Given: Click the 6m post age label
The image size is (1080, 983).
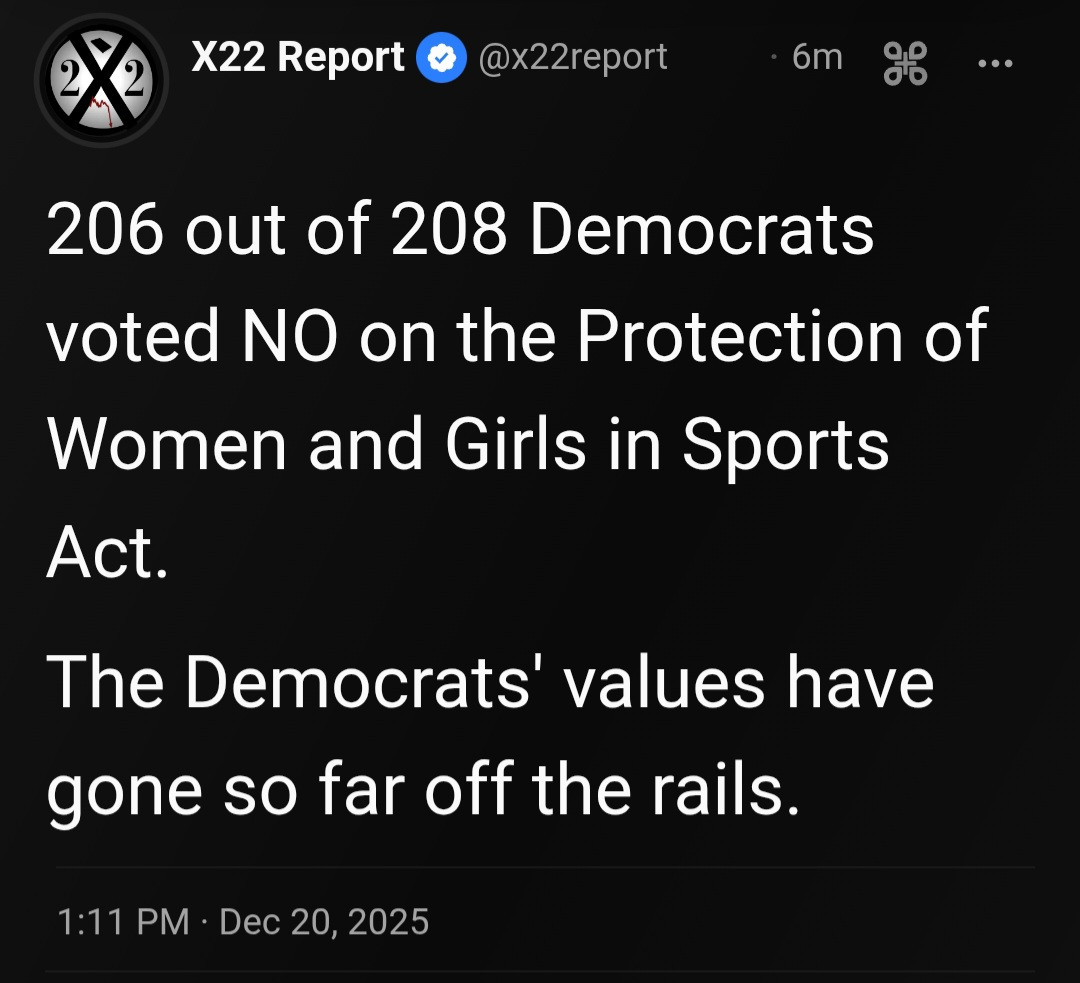Looking at the screenshot, I should (816, 58).
